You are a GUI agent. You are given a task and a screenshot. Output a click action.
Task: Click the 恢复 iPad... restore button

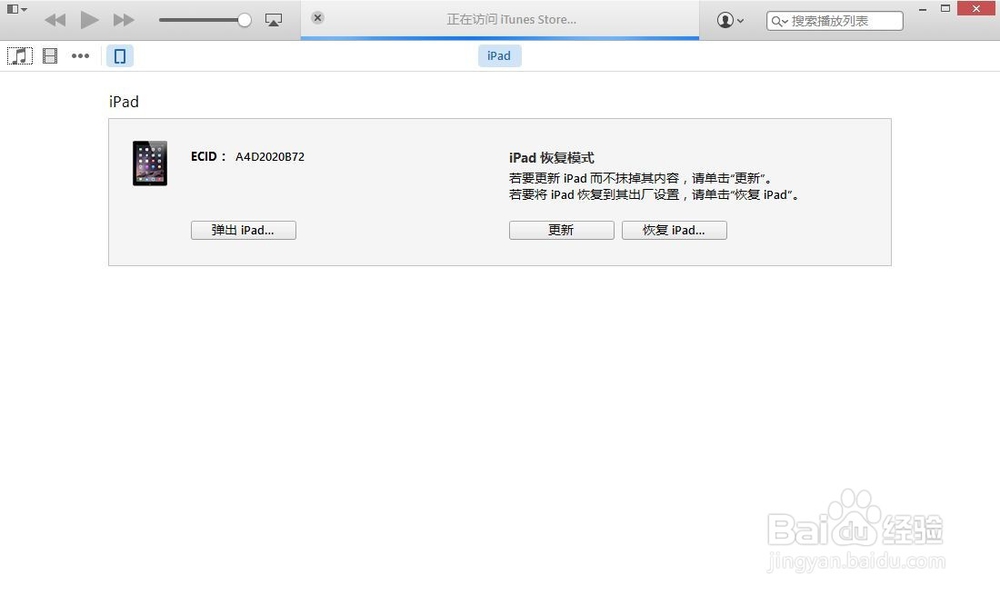tap(674, 230)
